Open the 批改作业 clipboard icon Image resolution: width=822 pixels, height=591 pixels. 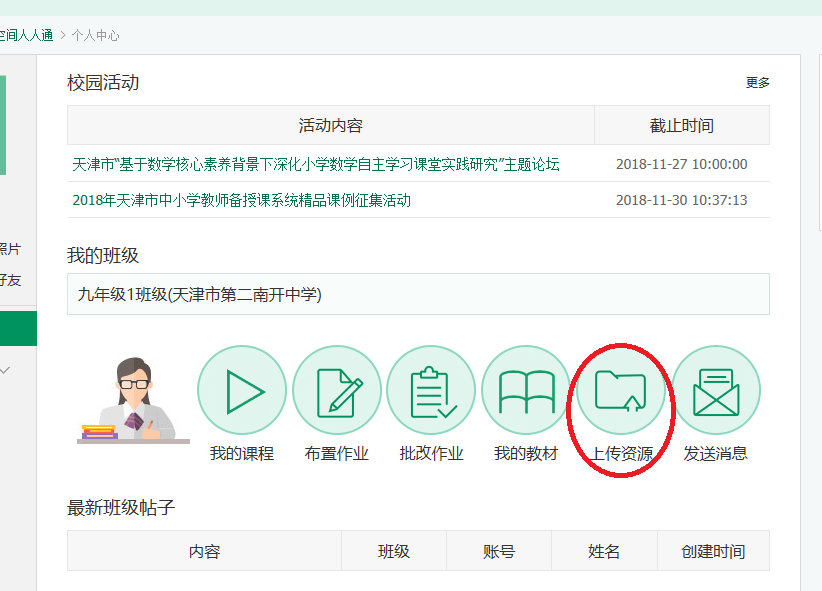pos(431,390)
